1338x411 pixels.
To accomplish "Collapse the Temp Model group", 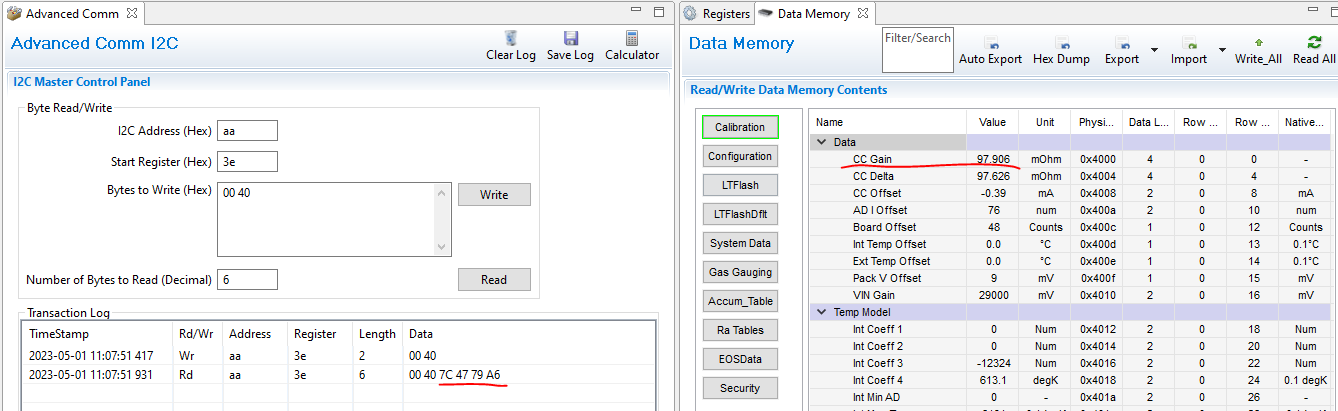I will pyautogui.click(x=822, y=312).
